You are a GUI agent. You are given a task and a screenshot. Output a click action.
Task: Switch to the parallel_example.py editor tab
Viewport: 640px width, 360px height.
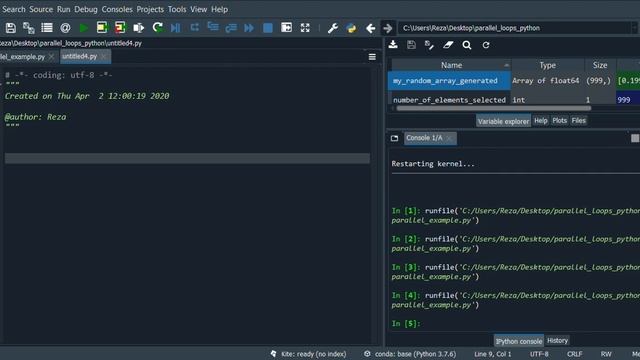point(22,57)
